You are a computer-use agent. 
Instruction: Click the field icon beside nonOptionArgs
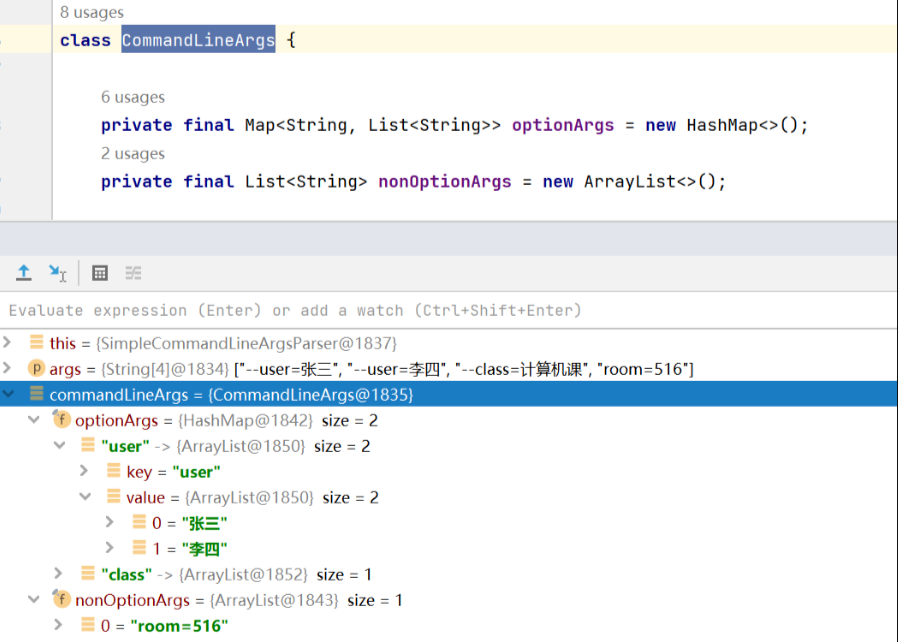(x=62, y=600)
